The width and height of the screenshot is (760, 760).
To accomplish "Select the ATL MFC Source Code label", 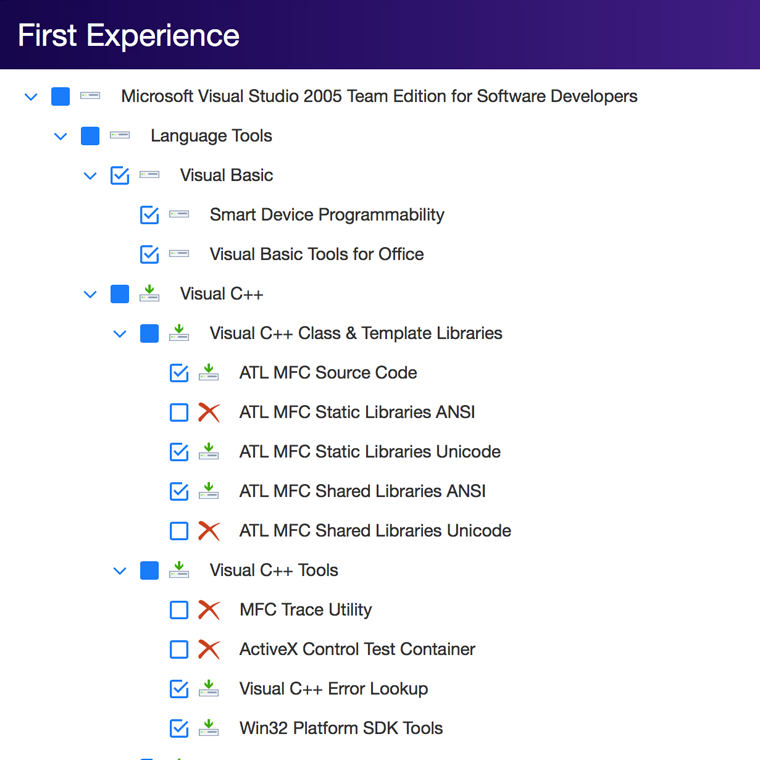I will pos(328,372).
